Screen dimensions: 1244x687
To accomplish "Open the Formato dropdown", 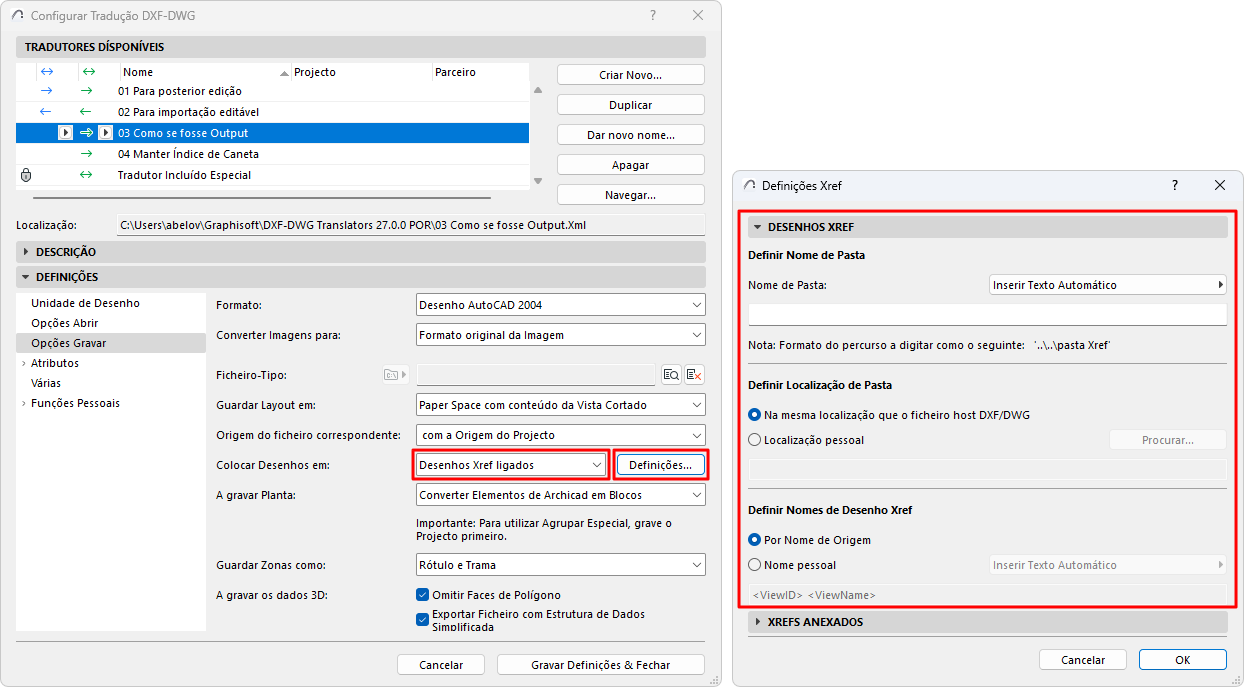I will click(560, 305).
